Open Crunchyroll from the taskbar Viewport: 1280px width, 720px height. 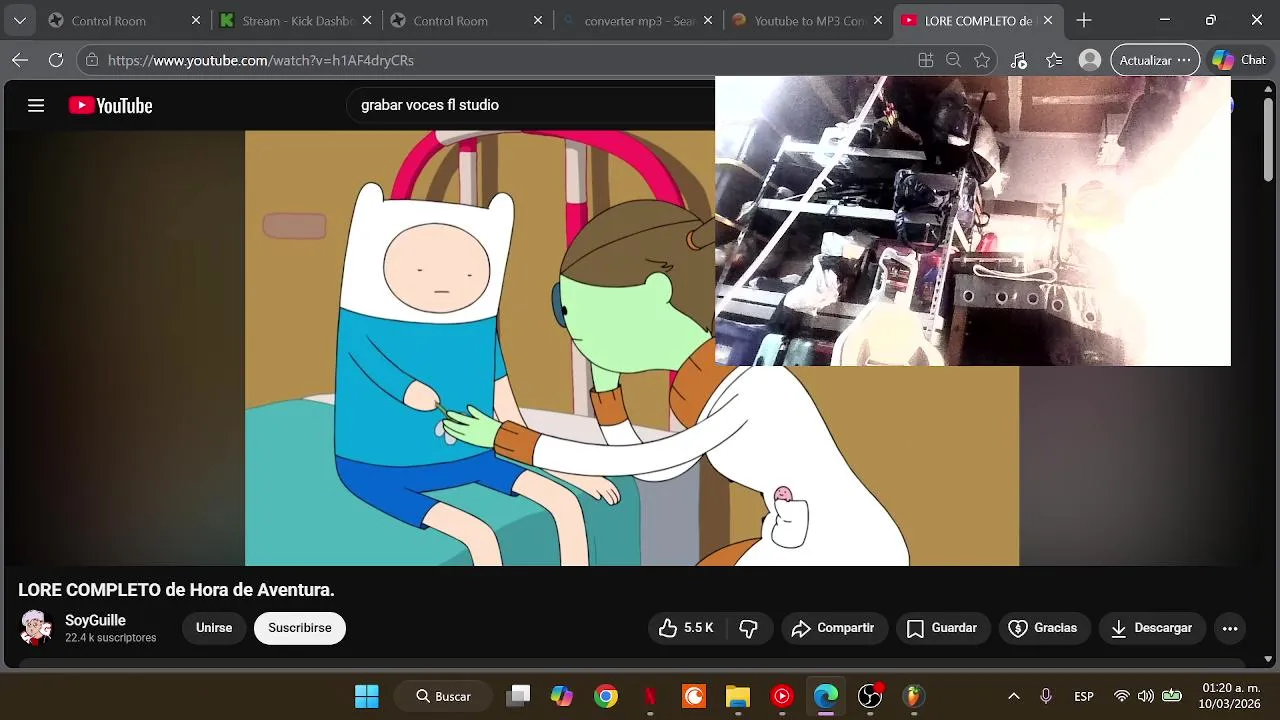pos(694,696)
